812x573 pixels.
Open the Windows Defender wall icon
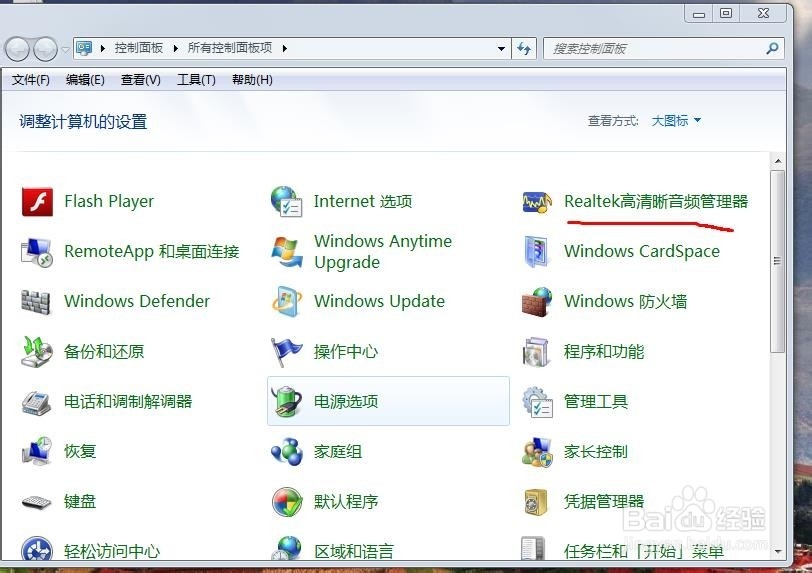pyautogui.click(x=36, y=302)
